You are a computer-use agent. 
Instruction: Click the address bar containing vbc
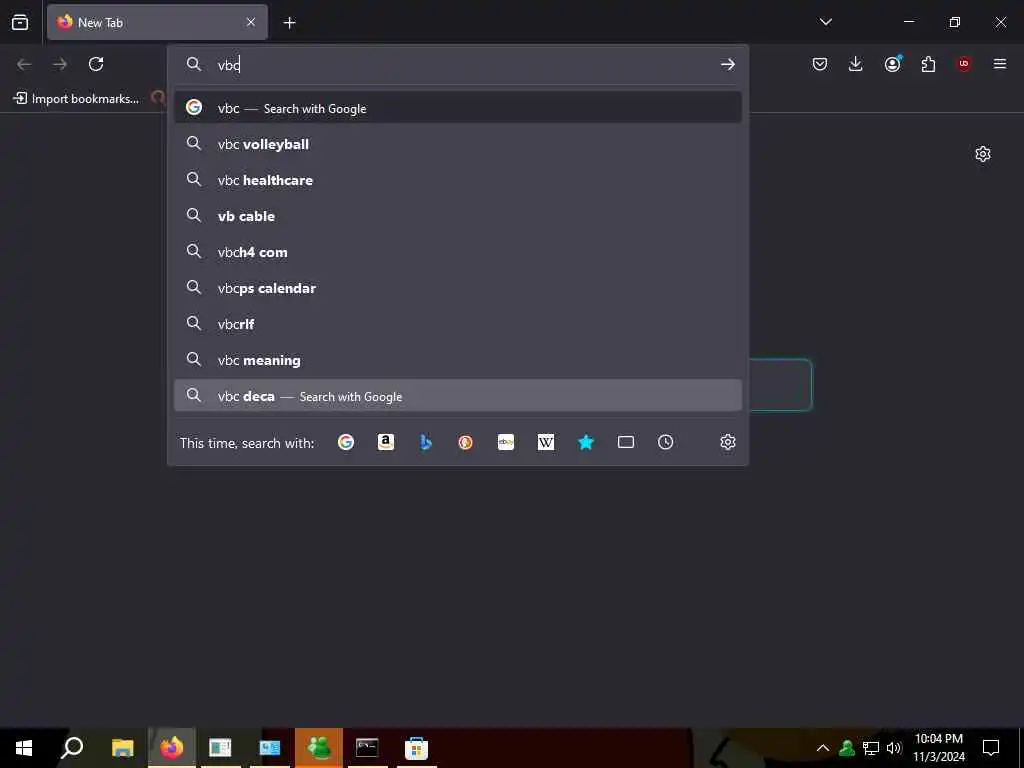pos(457,64)
